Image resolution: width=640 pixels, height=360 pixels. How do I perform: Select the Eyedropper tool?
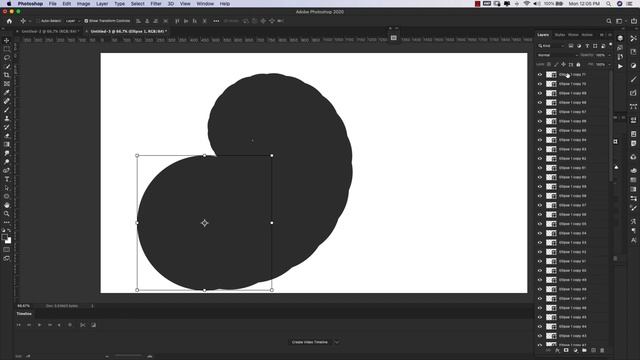(7, 92)
